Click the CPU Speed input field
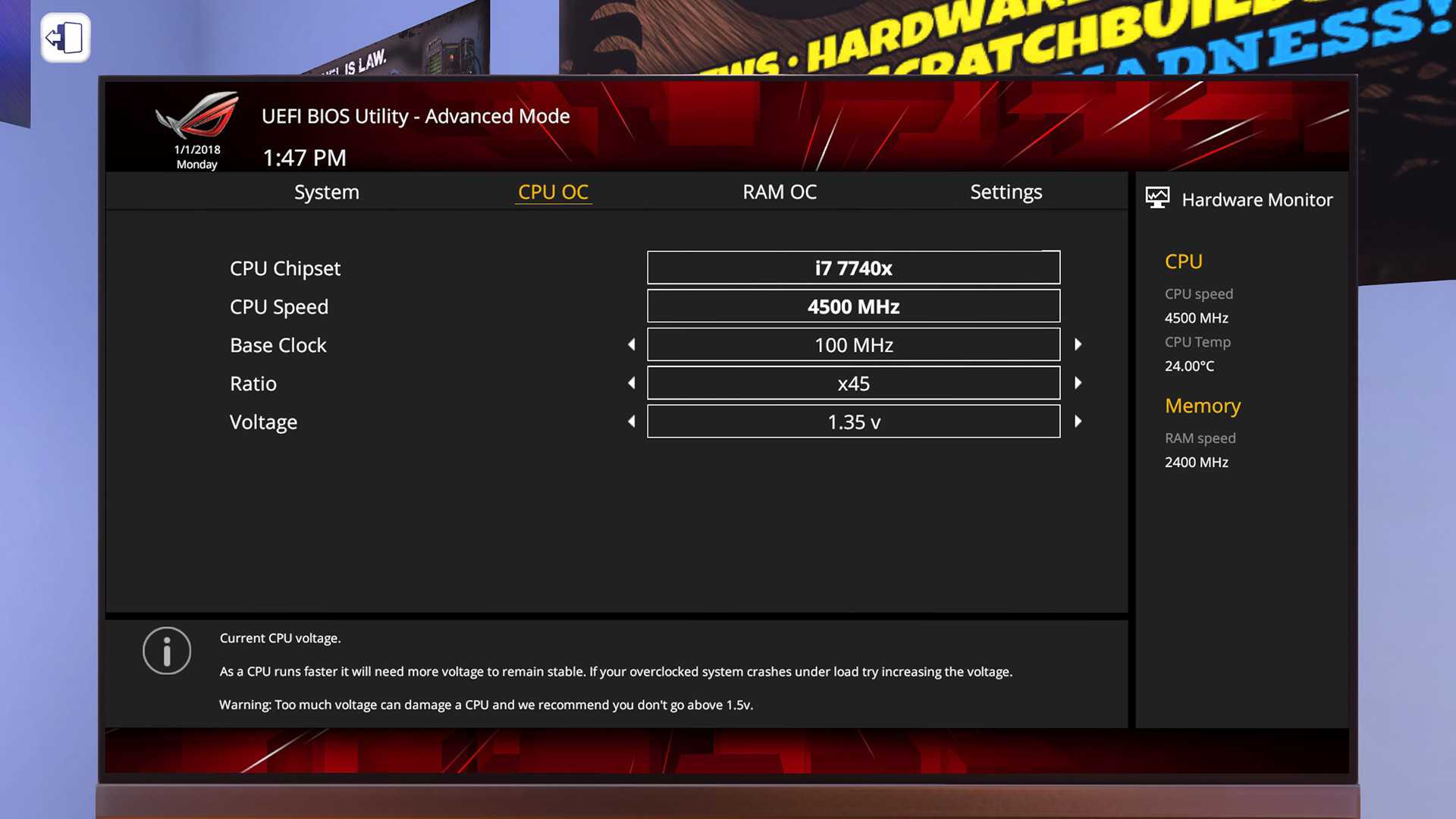 click(x=853, y=306)
